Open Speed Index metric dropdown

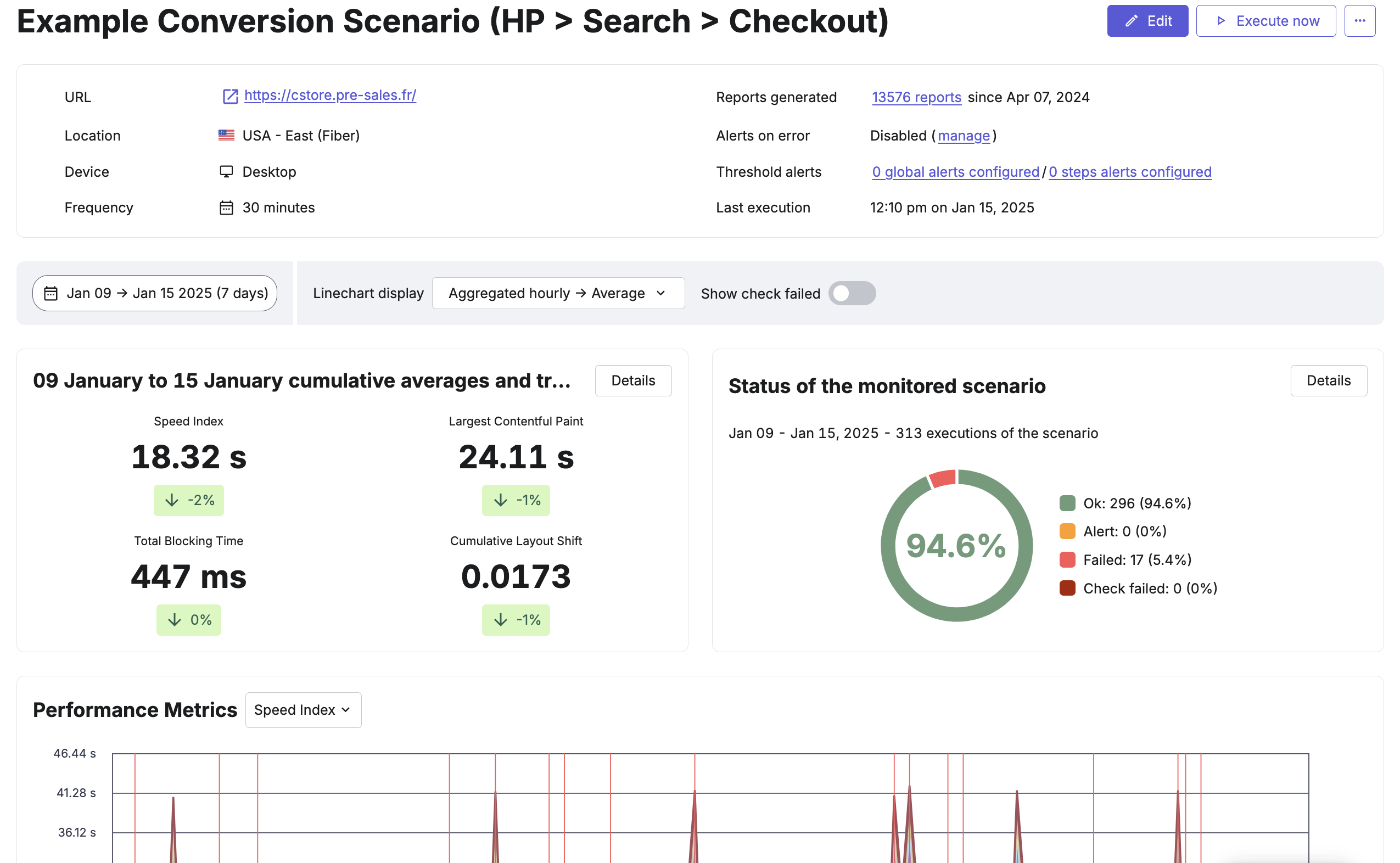point(303,710)
